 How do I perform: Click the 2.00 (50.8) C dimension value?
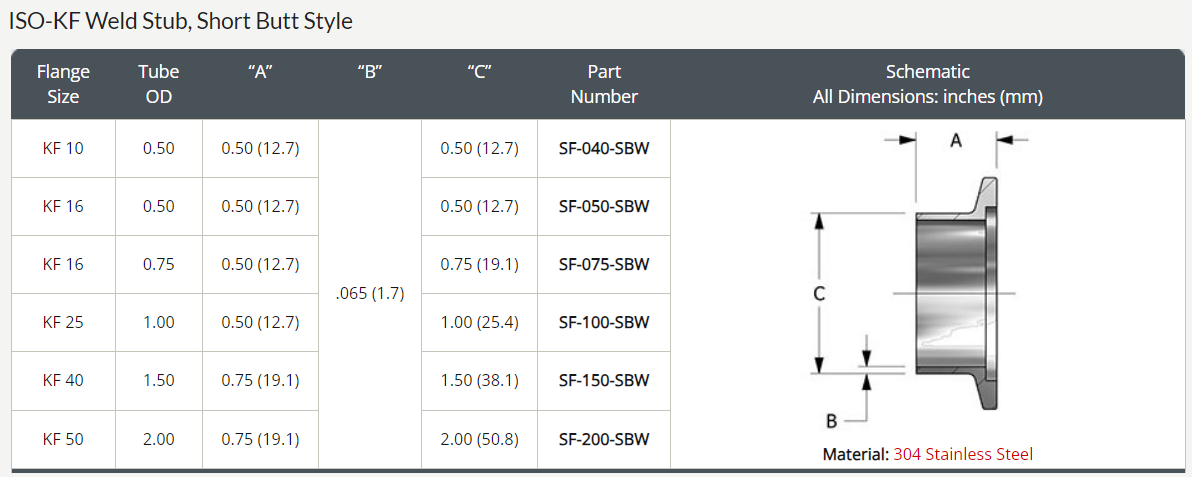[479, 438]
